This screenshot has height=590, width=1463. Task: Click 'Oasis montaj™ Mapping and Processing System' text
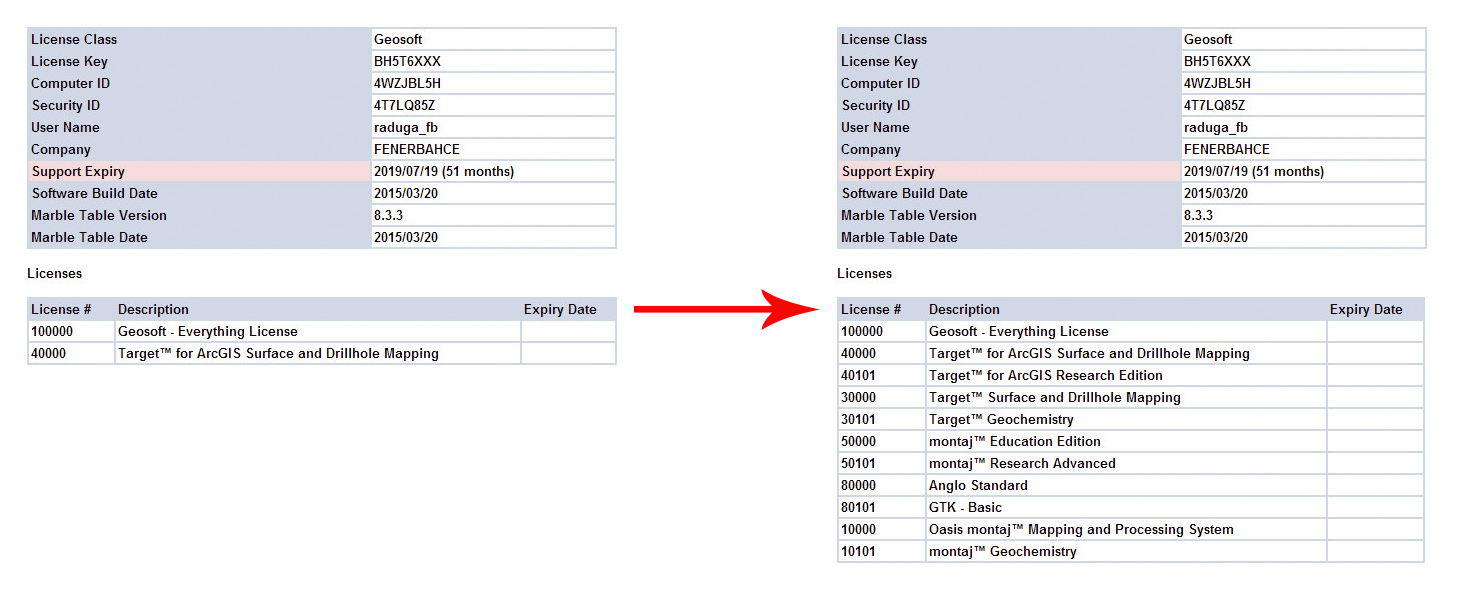1081,530
